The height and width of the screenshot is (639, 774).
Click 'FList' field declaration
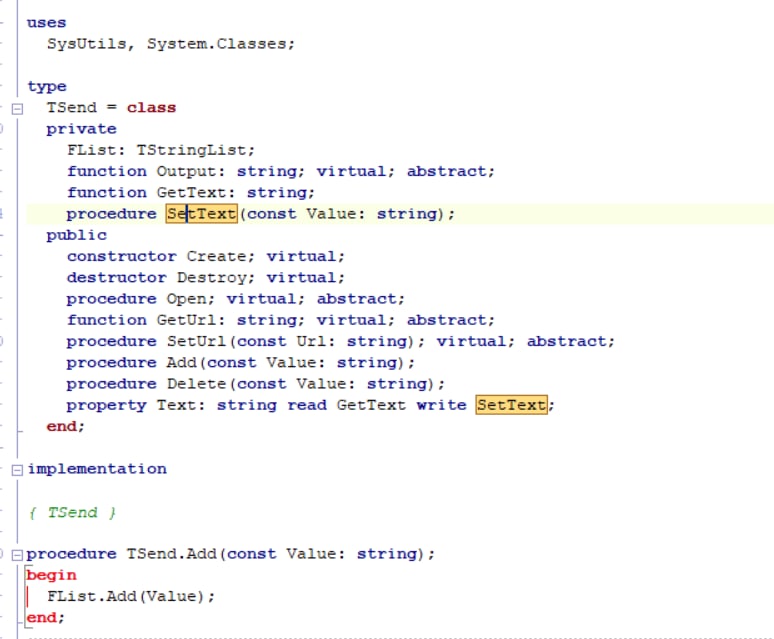[x=92, y=150]
